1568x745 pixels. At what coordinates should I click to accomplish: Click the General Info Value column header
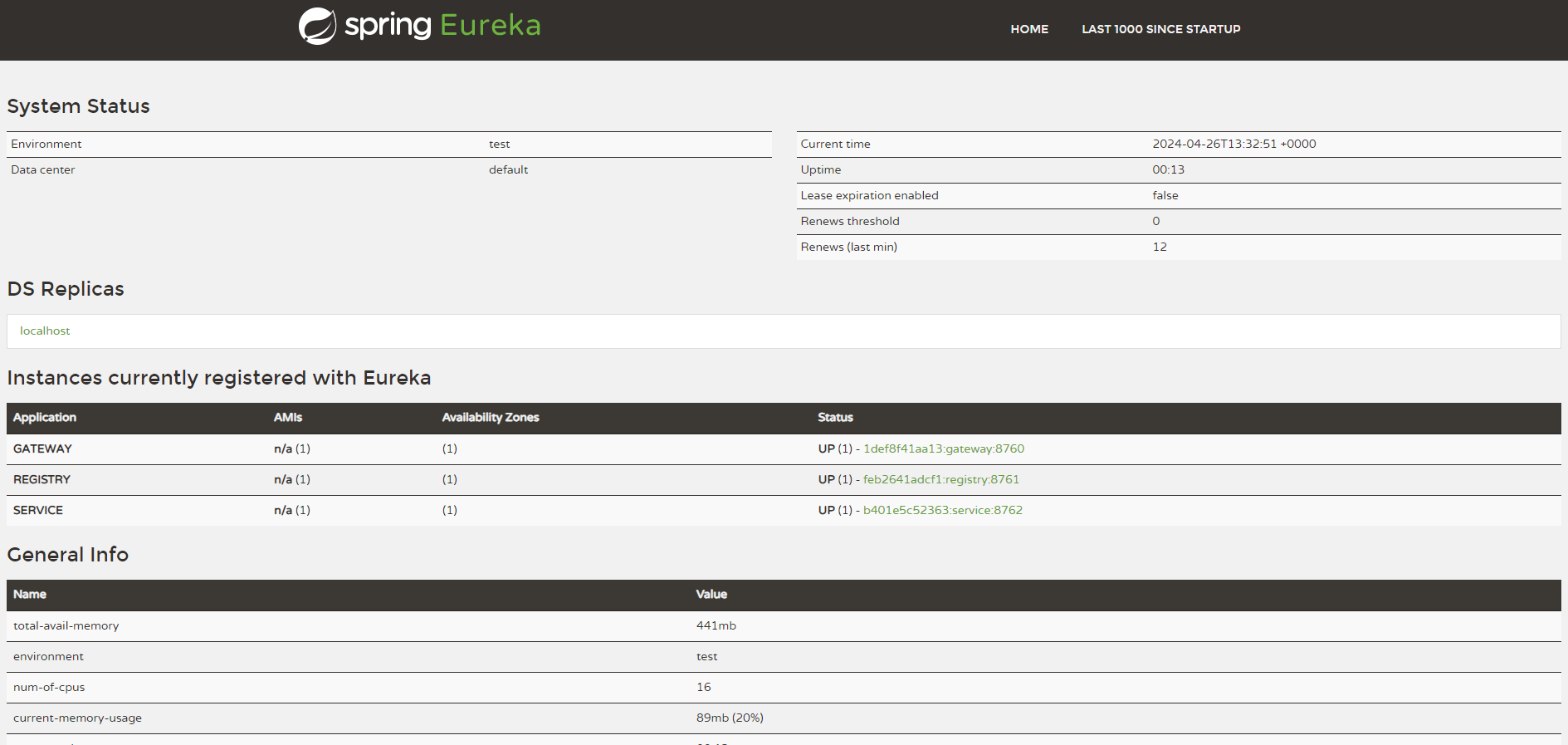711,595
